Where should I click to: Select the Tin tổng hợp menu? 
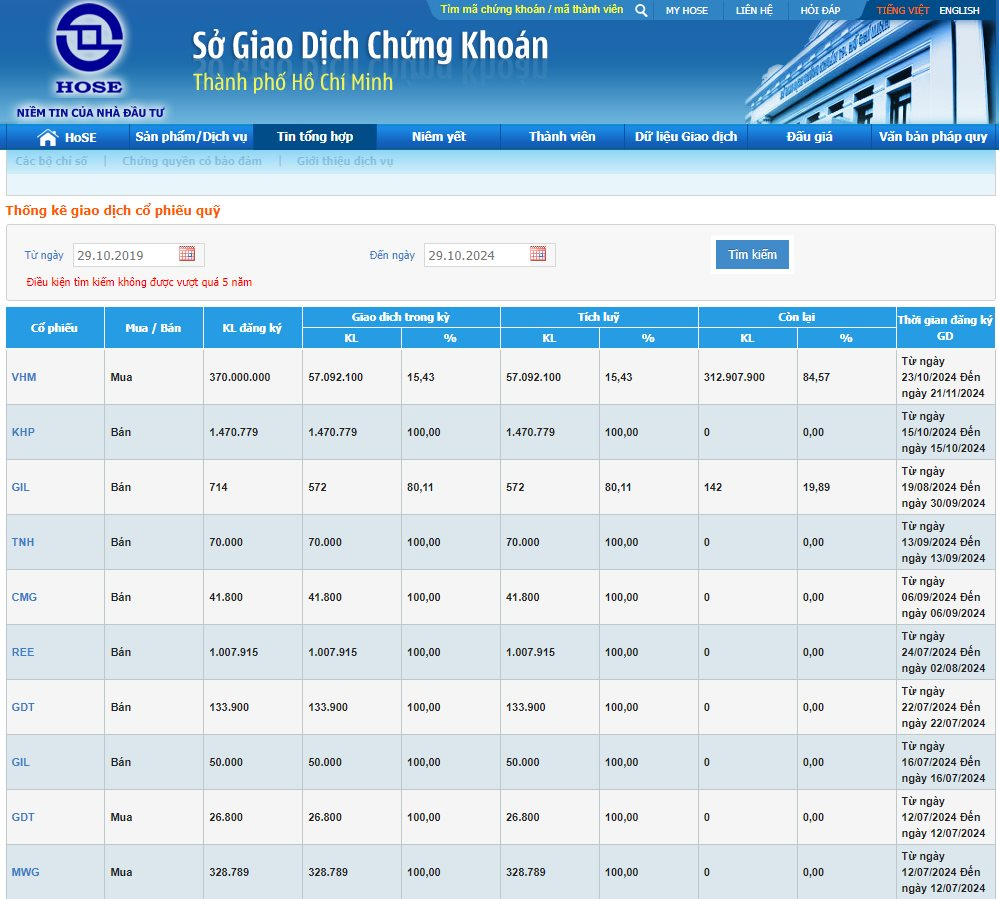pyautogui.click(x=315, y=136)
